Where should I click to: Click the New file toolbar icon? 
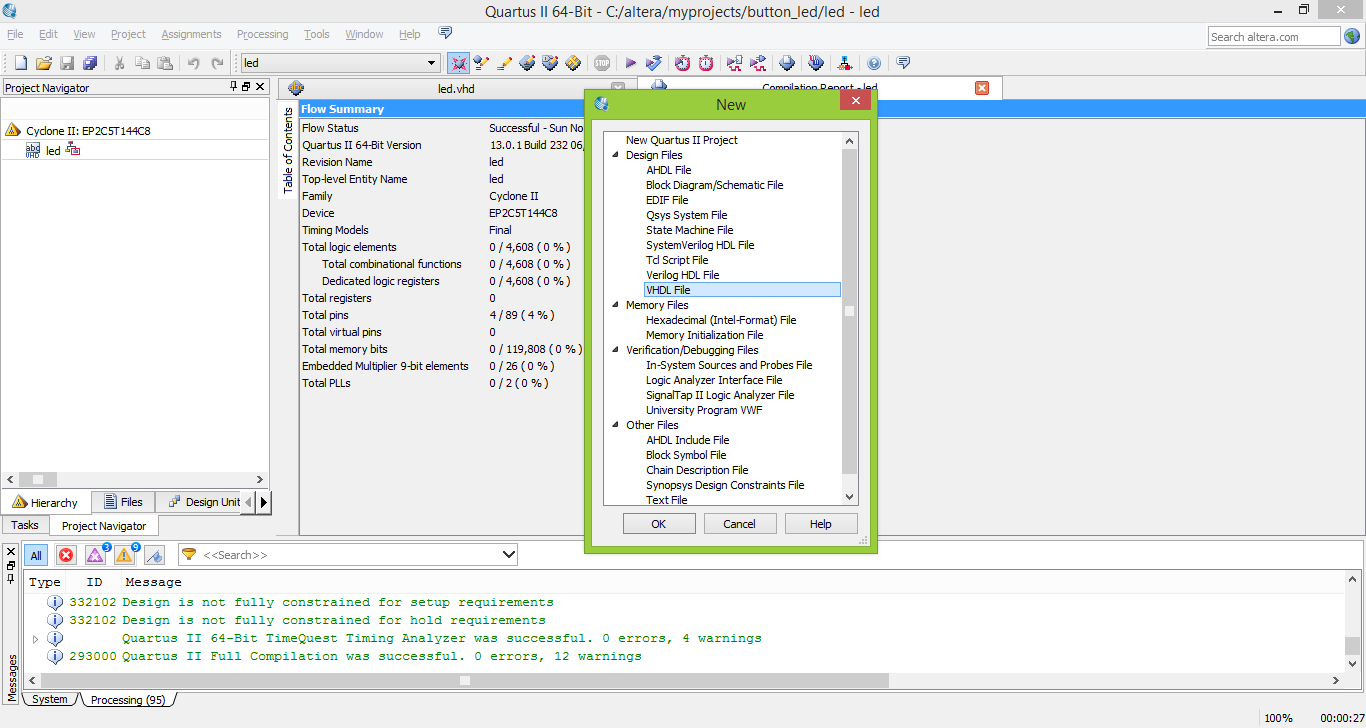20,63
